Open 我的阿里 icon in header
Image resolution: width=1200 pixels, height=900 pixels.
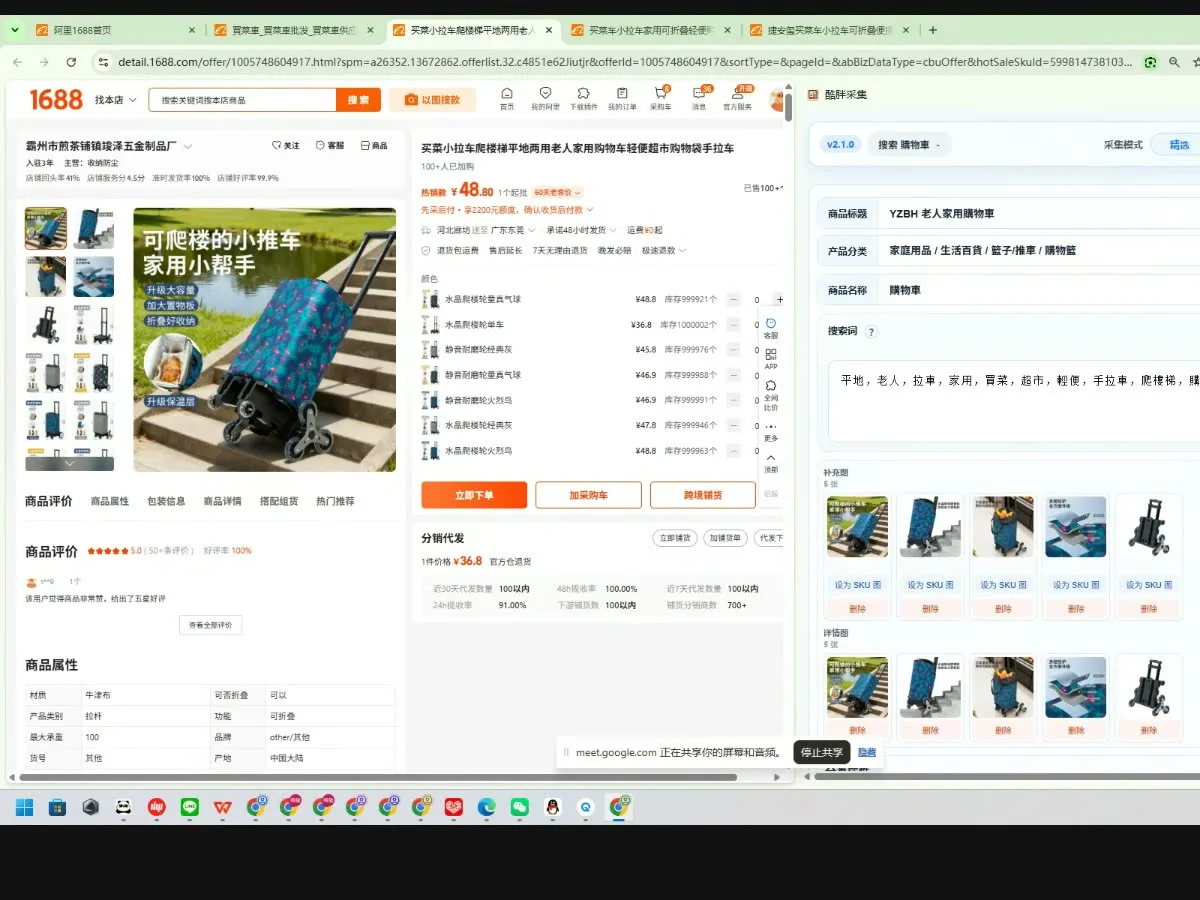545,98
